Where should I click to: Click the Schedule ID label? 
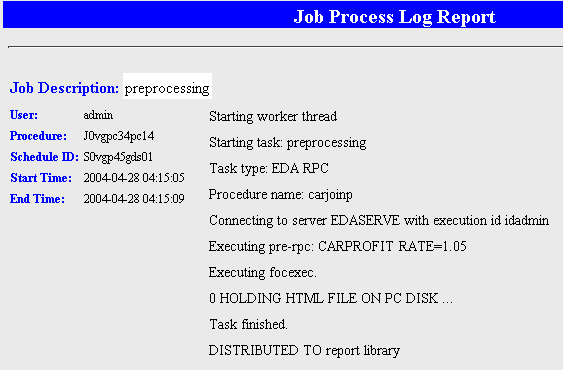point(45,157)
